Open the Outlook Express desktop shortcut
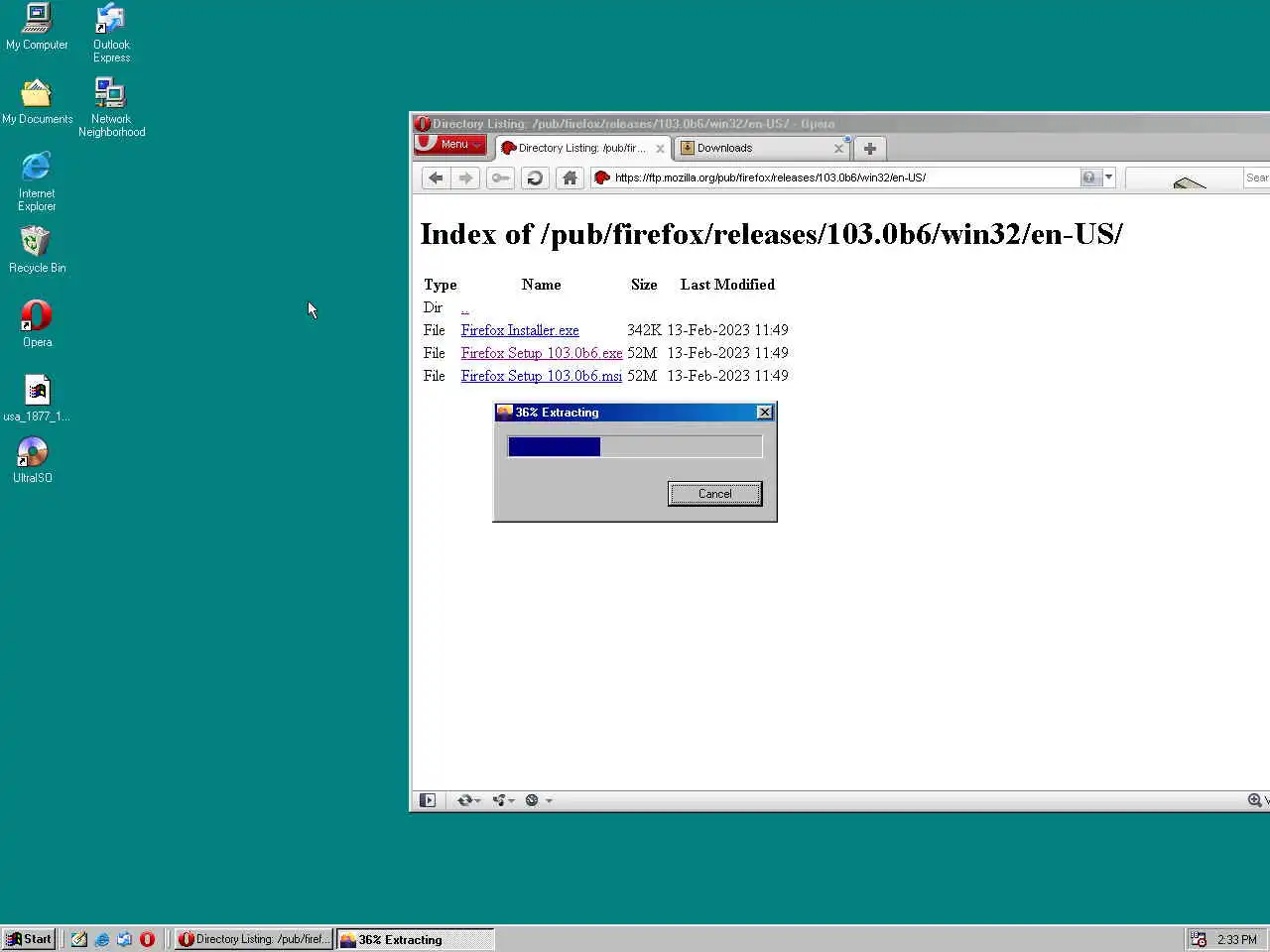Image resolution: width=1270 pixels, height=952 pixels. [x=111, y=33]
